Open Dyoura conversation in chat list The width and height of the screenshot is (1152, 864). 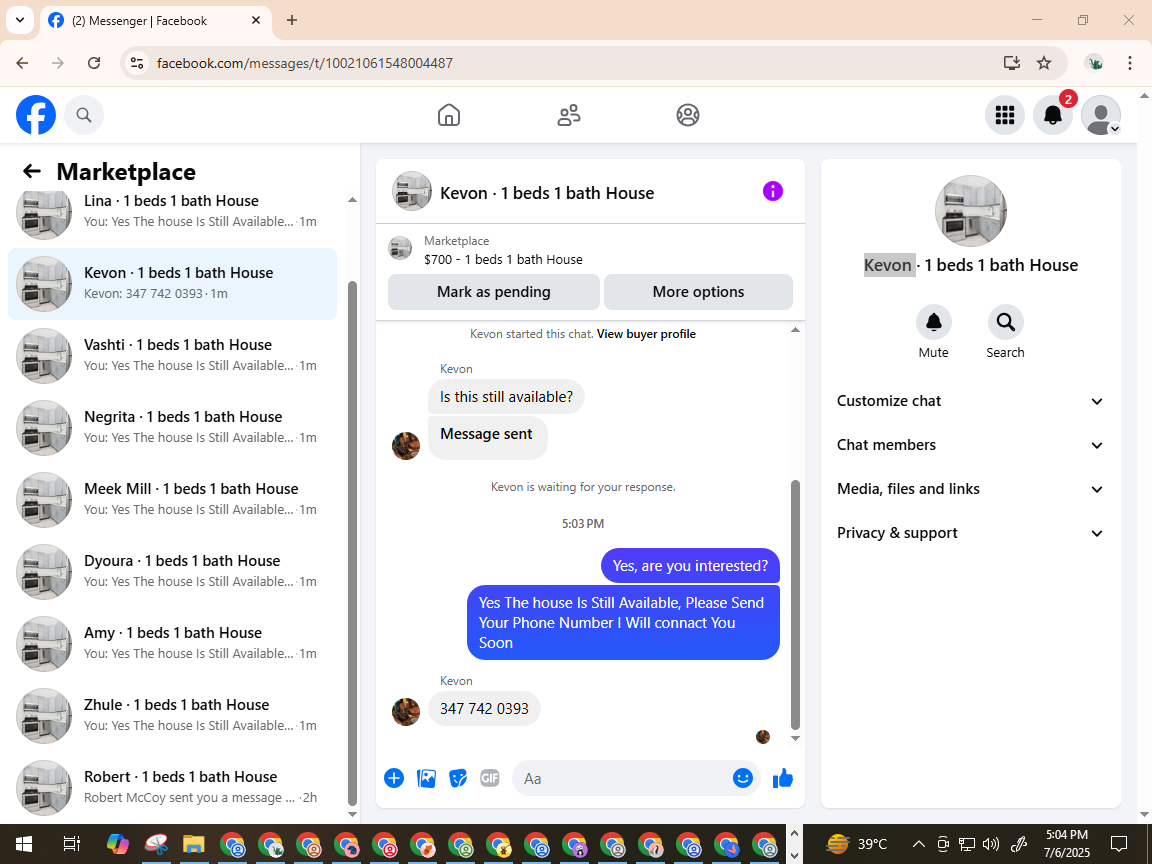173,572
